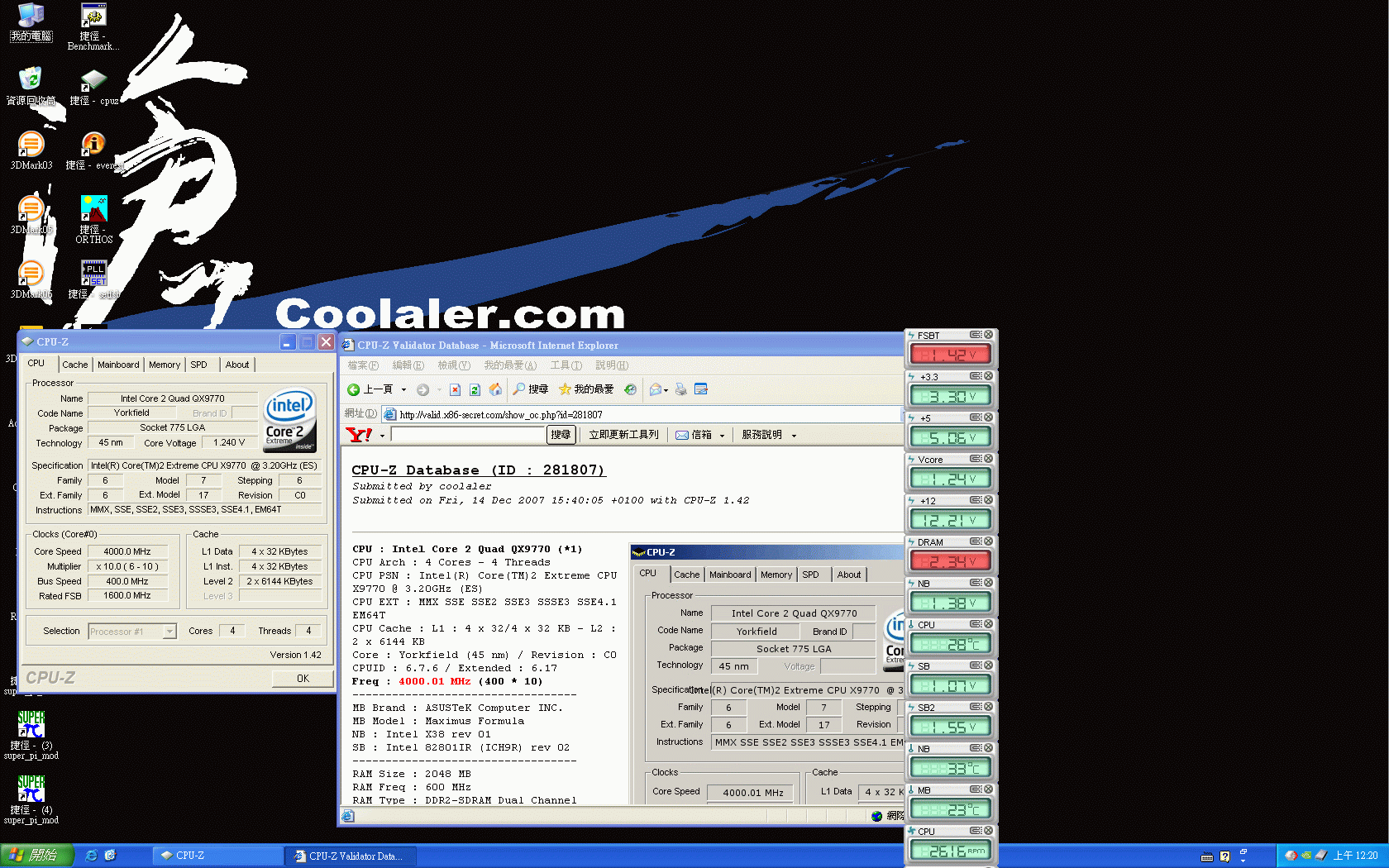1389x868 pixels.
Task: Select the Benchmark desktop shortcut
Action: [93, 26]
